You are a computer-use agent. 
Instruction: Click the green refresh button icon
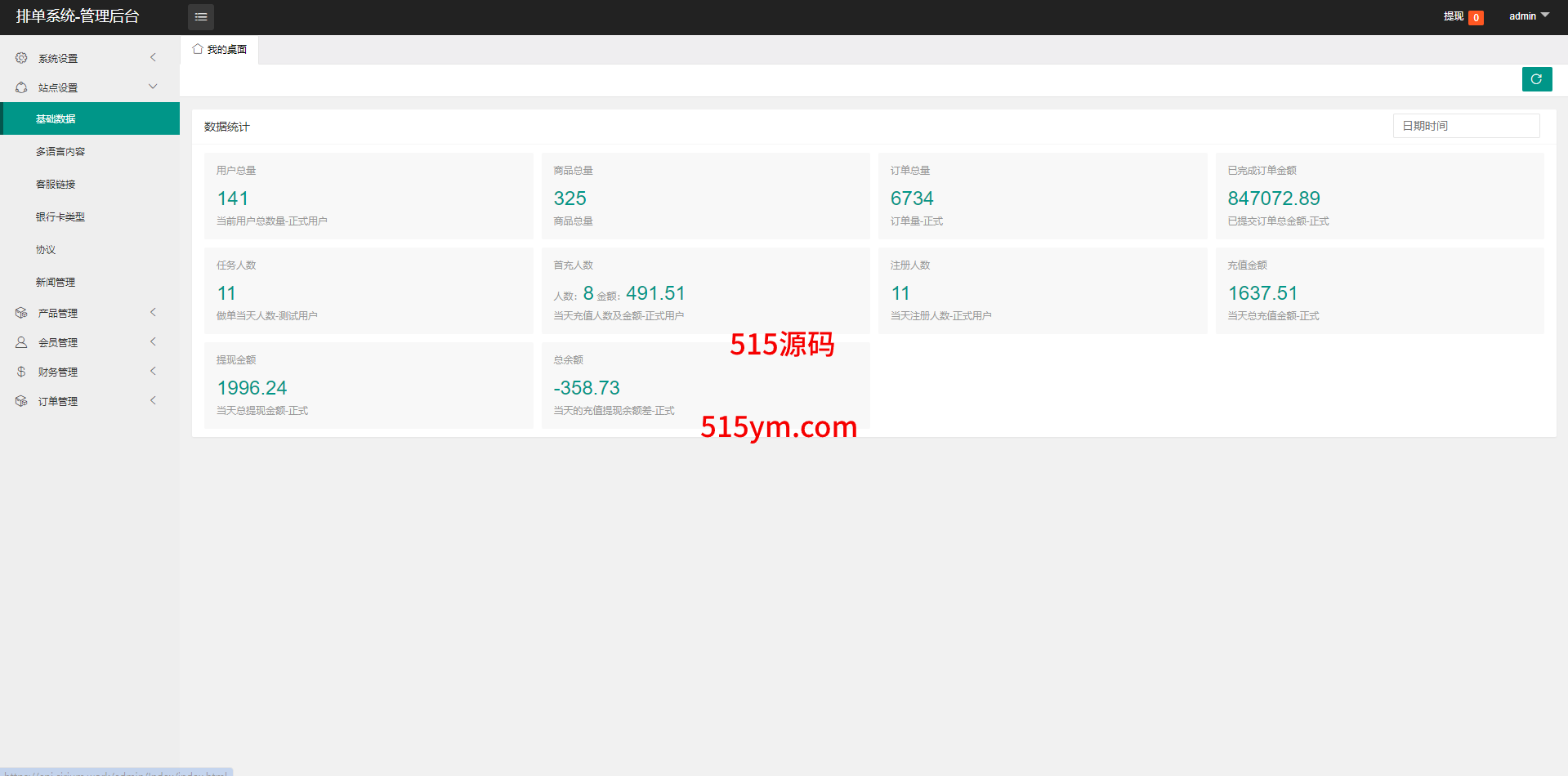click(1536, 79)
